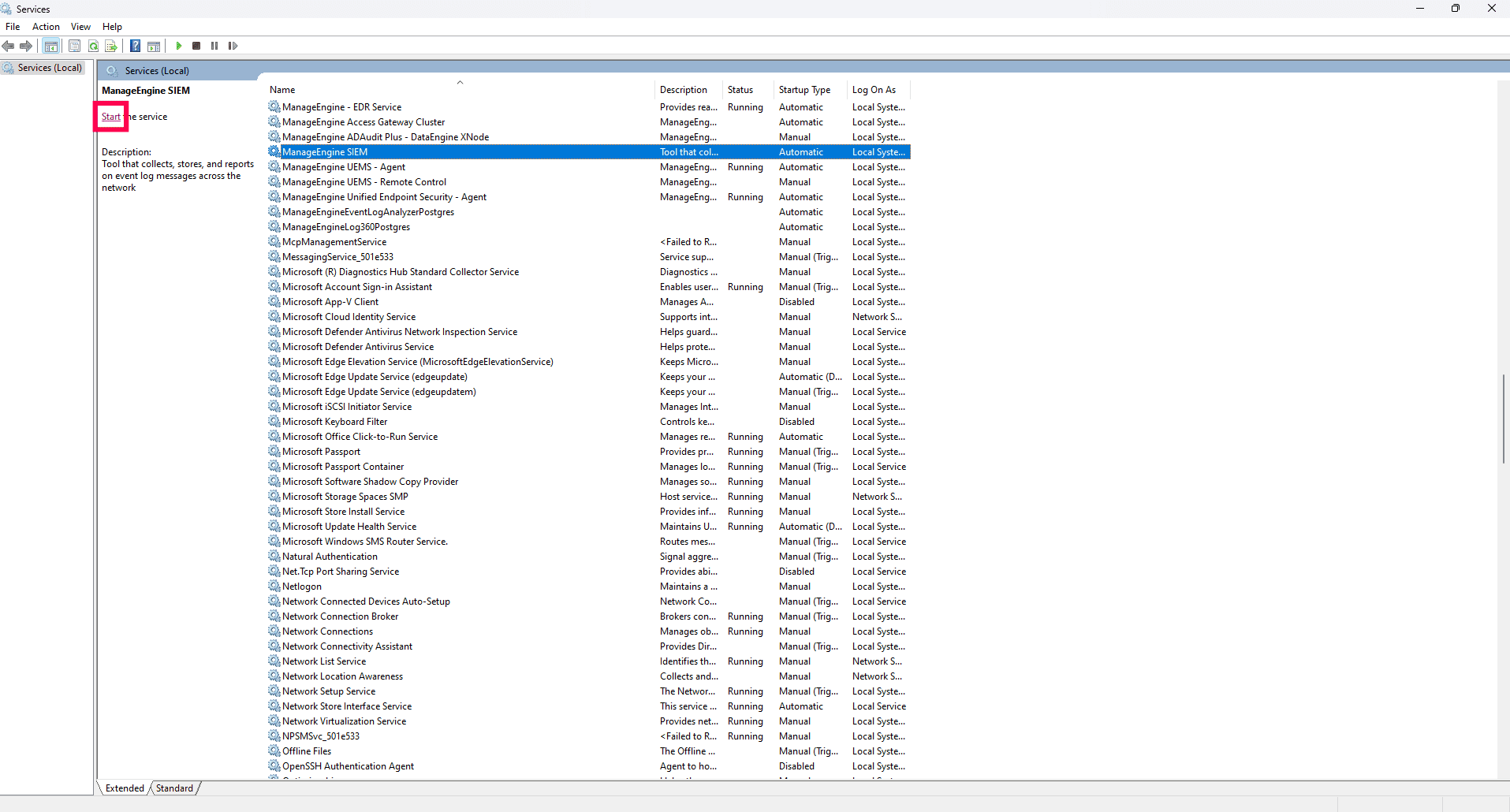Open the Help menu
Screen dimensions: 1510x812
pyautogui.click(x=112, y=27)
